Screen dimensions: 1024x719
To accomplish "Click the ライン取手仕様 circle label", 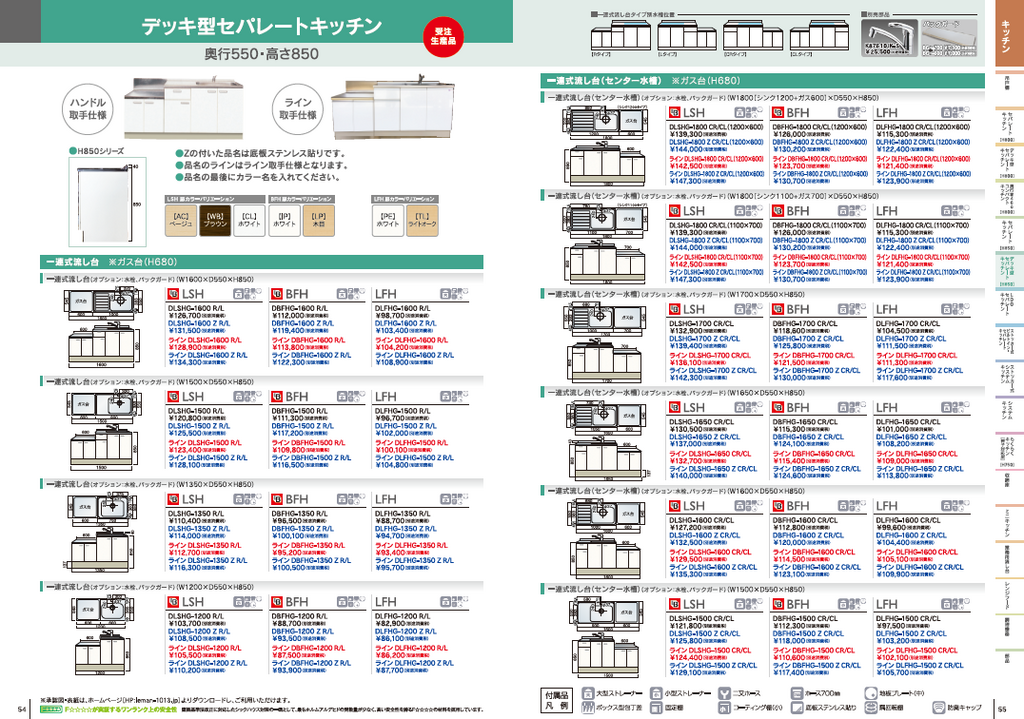I will (298, 108).
